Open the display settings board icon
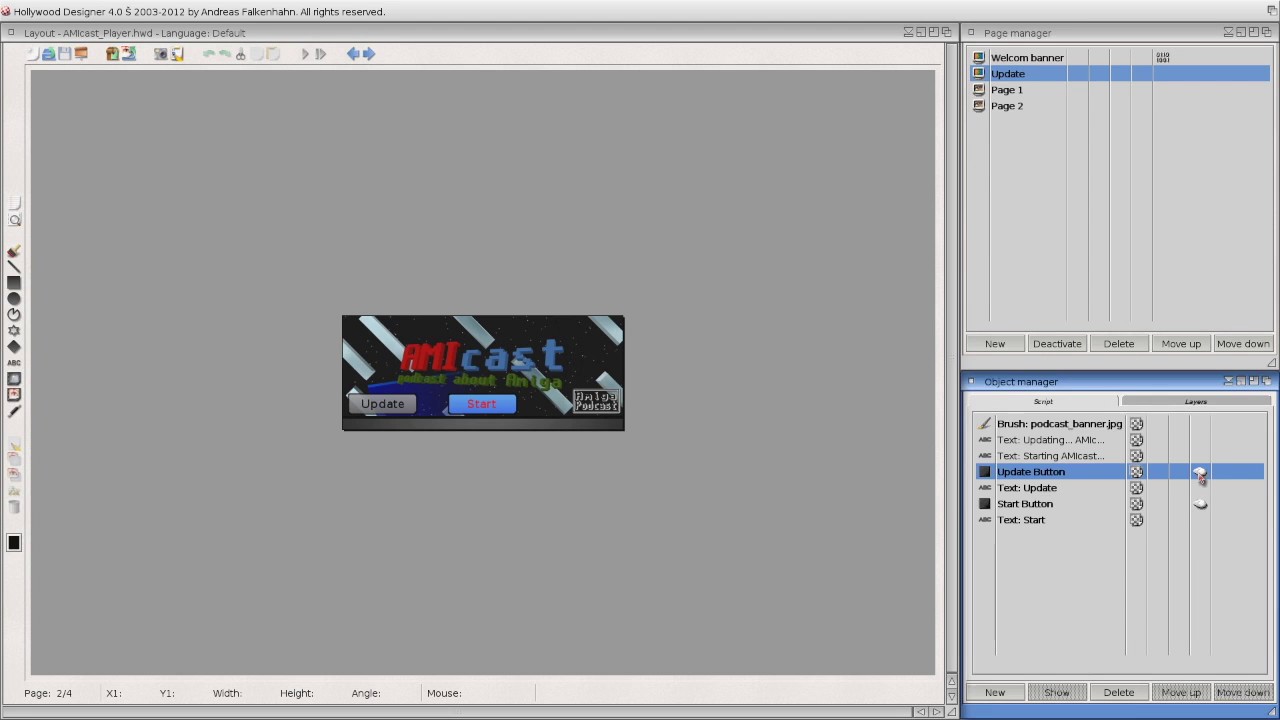The image size is (1280, 720). [81, 54]
